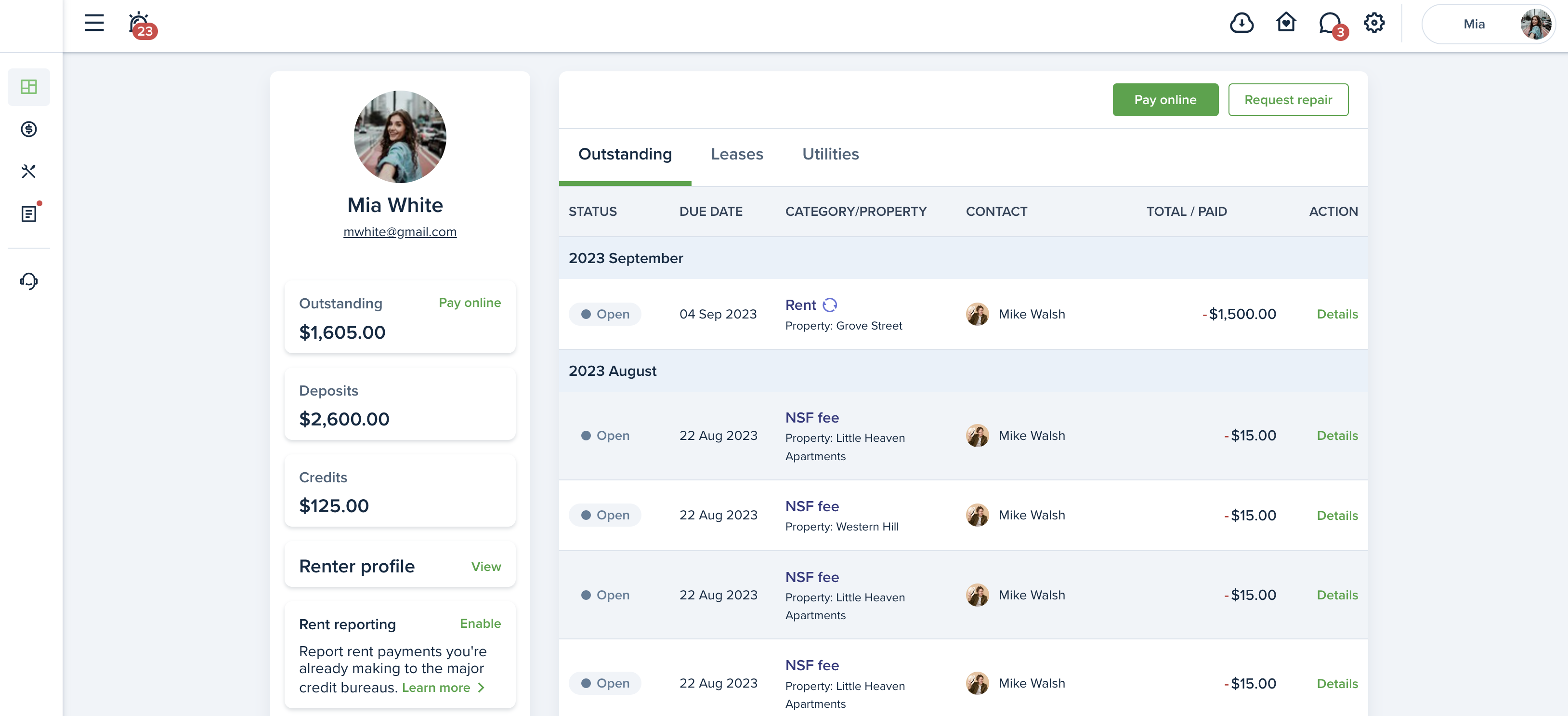Click Learn more about rent reporting
This screenshot has height=716, width=1568.
(x=443, y=688)
